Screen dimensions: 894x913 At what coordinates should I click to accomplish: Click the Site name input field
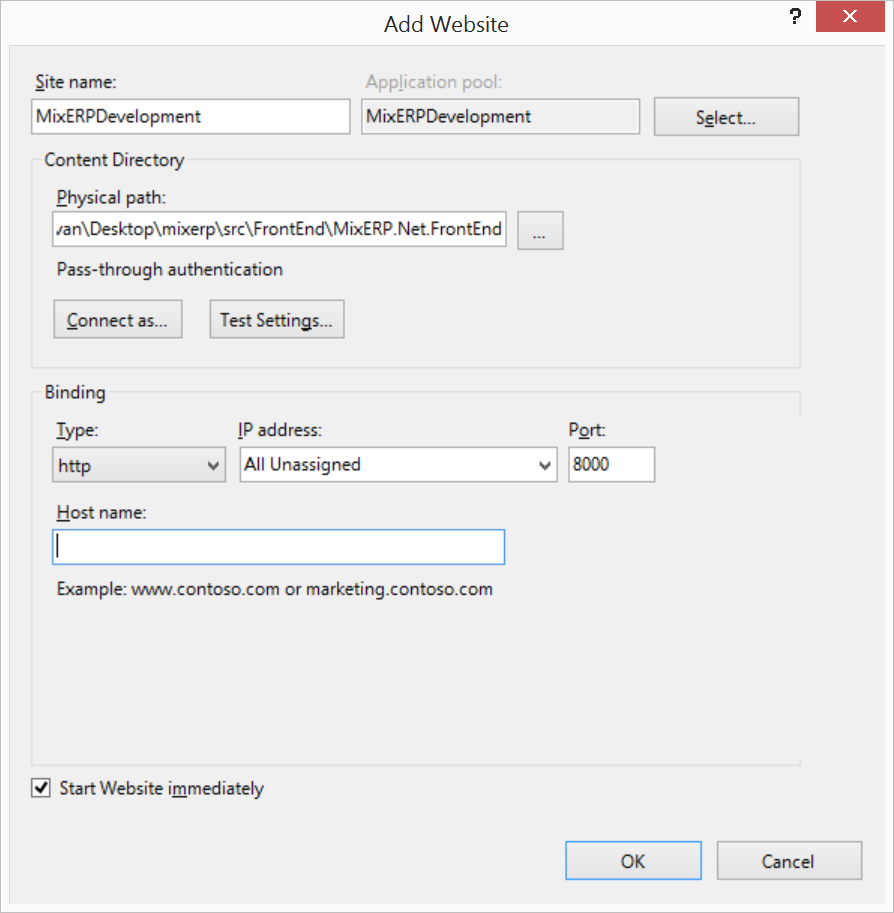pos(190,116)
